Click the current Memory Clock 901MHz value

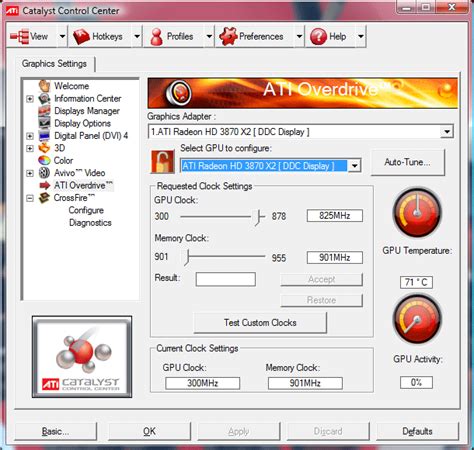305,383
